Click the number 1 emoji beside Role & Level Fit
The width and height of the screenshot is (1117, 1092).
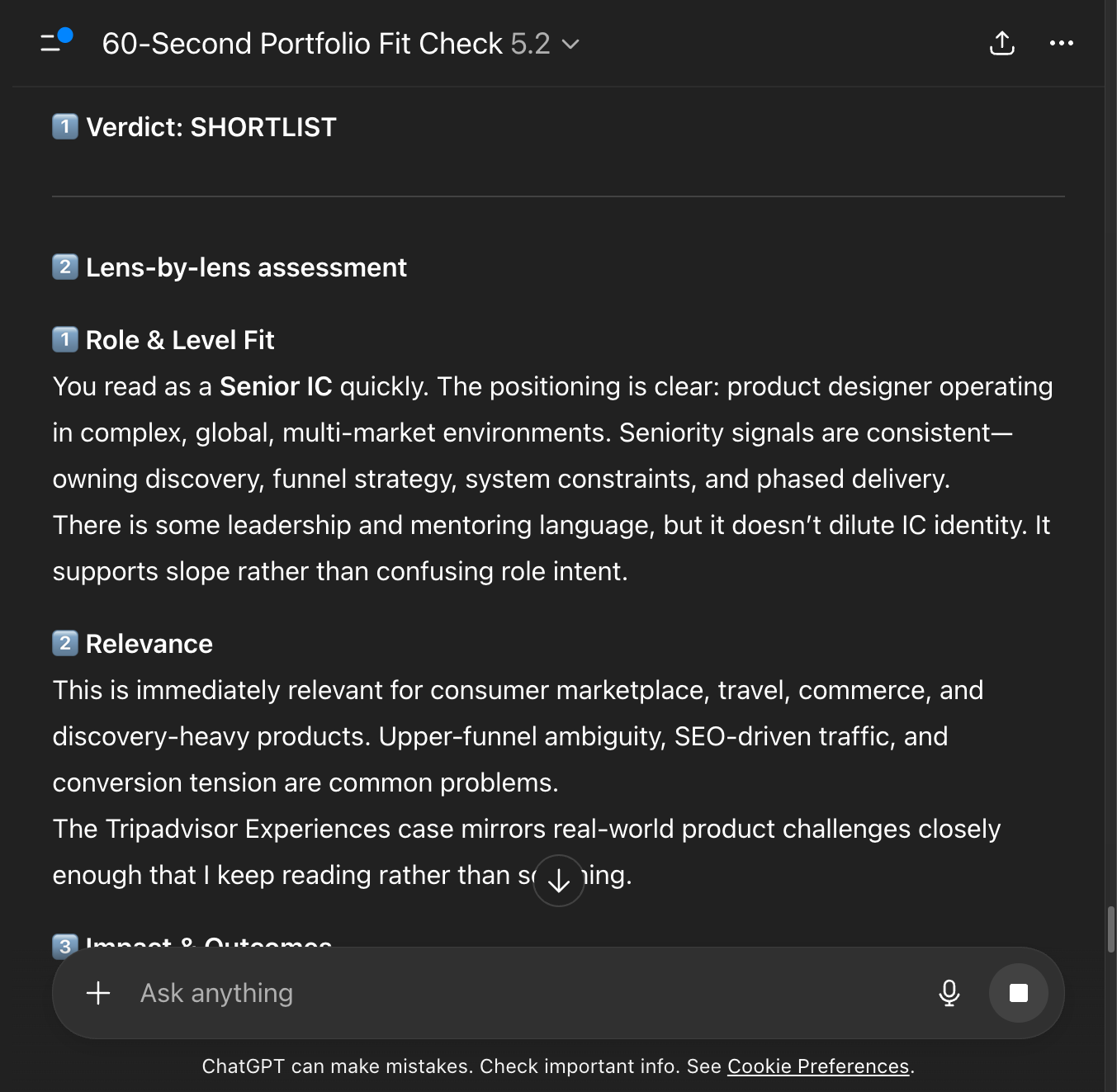(x=65, y=340)
